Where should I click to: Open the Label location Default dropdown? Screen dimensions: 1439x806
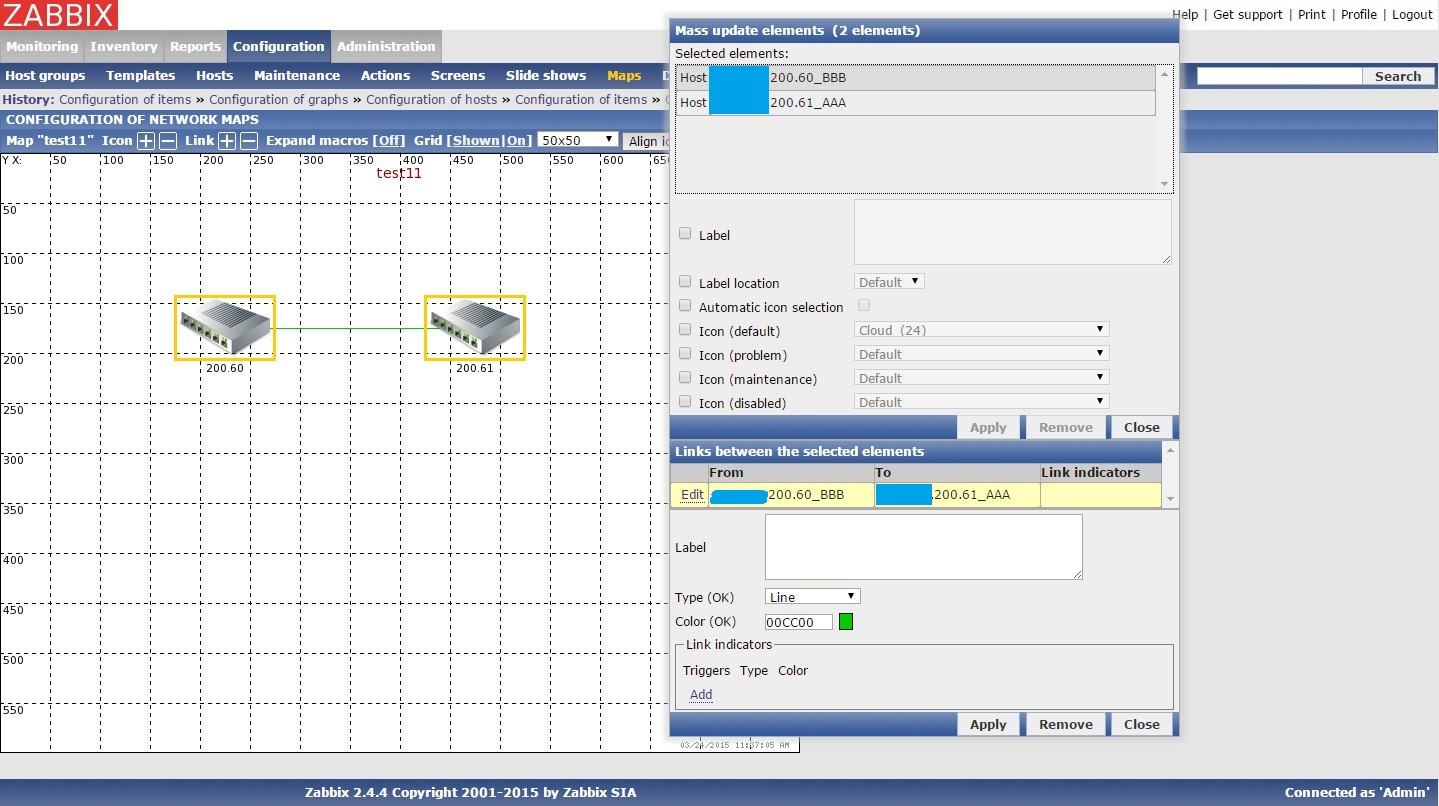889,282
